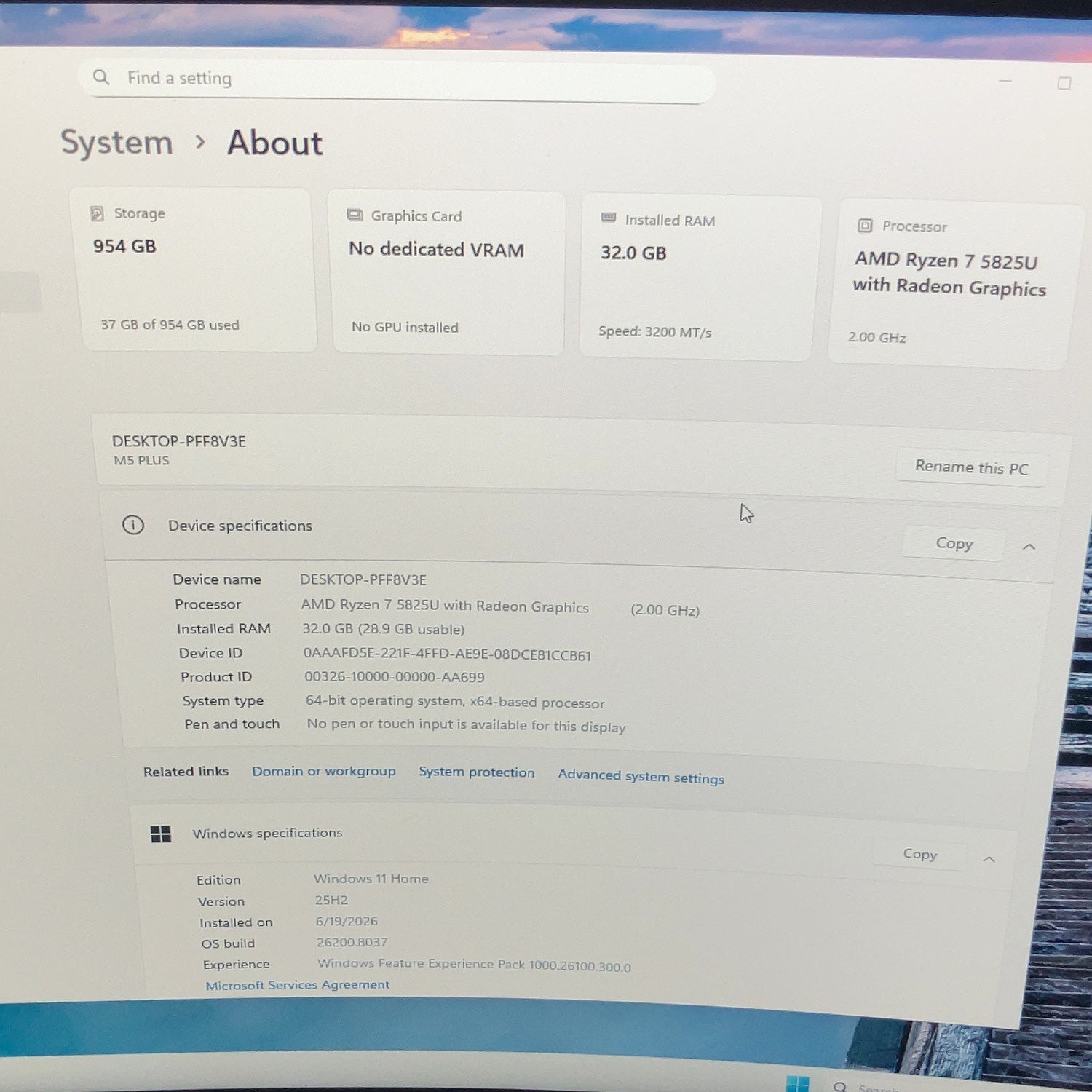Open the Installed RAM 32.0 GB card
Screen dimensions: 1092x1092
click(x=699, y=278)
